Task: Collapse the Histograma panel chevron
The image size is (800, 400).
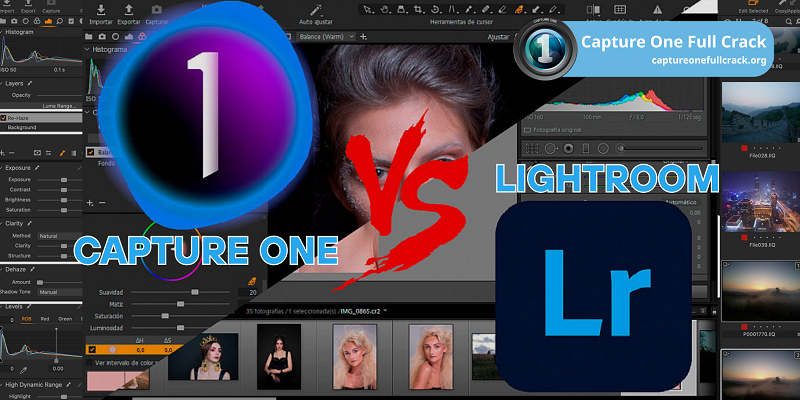Action: (x=87, y=49)
